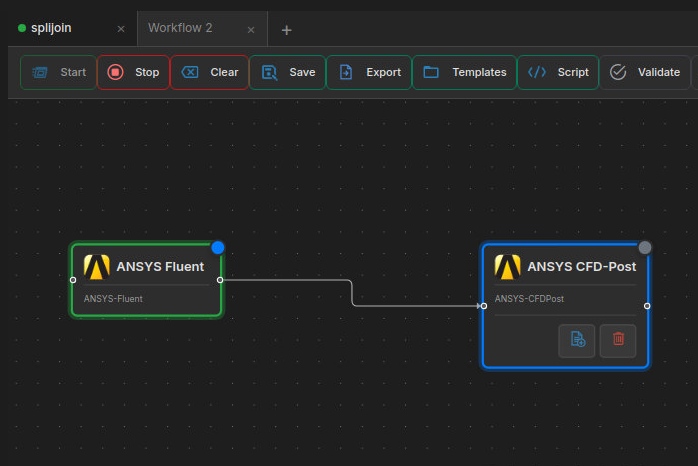The height and width of the screenshot is (466, 698).
Task: Click the Start workflow button
Action: (x=58, y=73)
